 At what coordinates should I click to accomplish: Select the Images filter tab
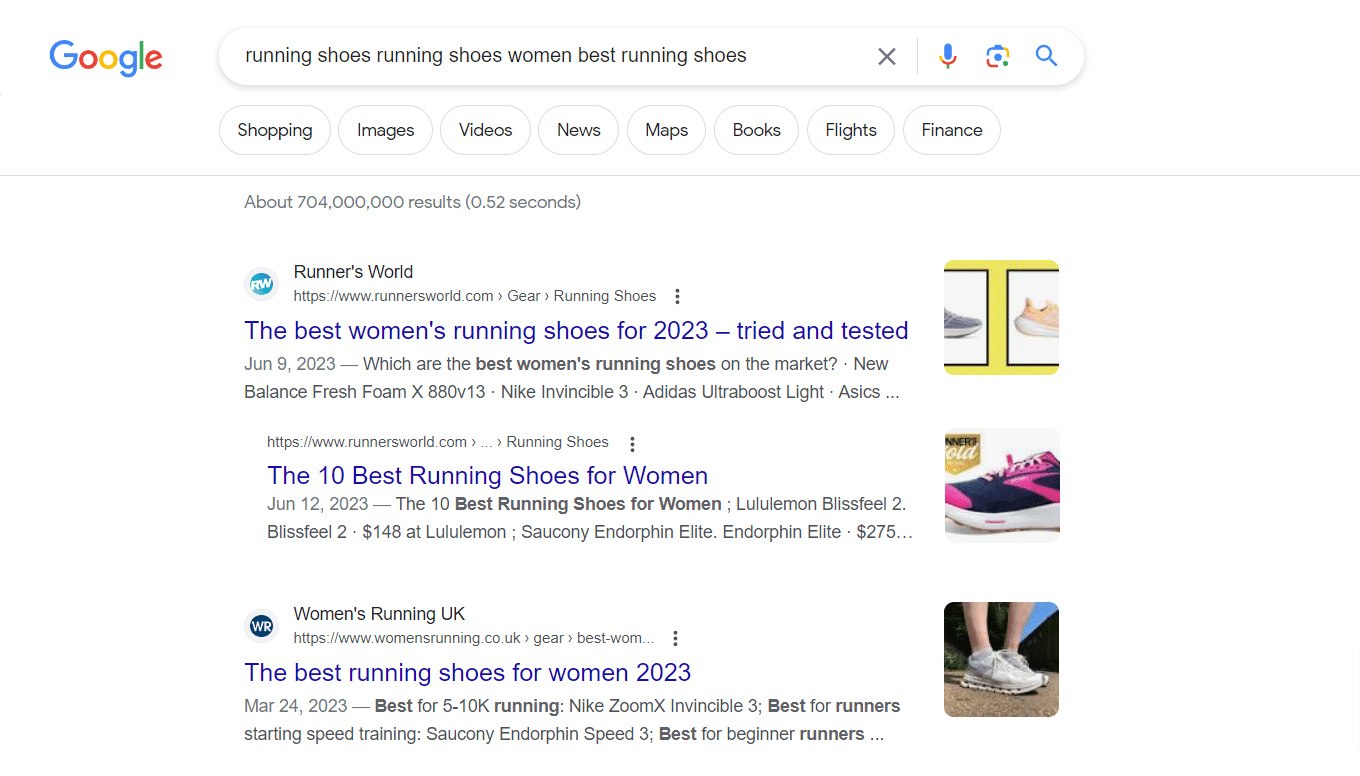pyautogui.click(x=385, y=130)
